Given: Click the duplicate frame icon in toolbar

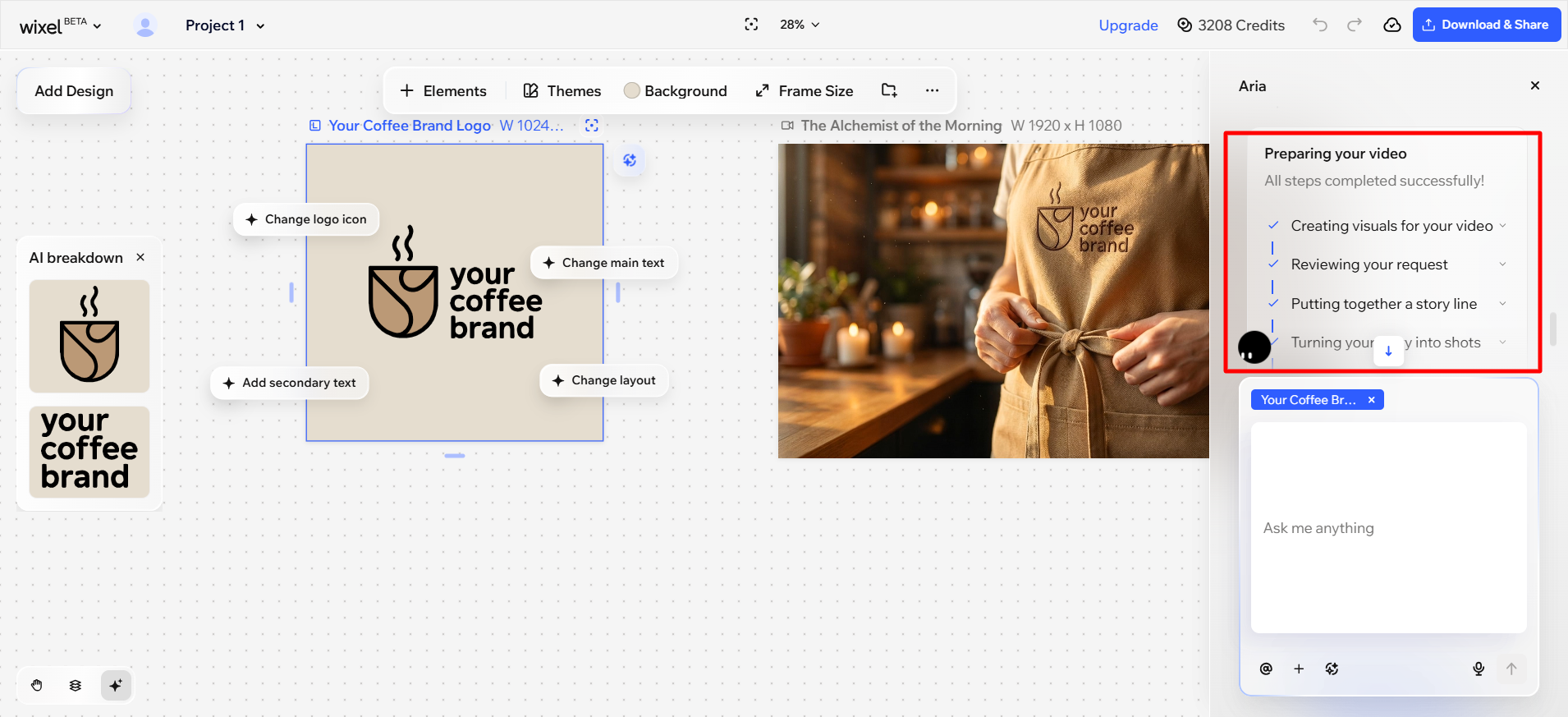Looking at the screenshot, I should coord(889,90).
